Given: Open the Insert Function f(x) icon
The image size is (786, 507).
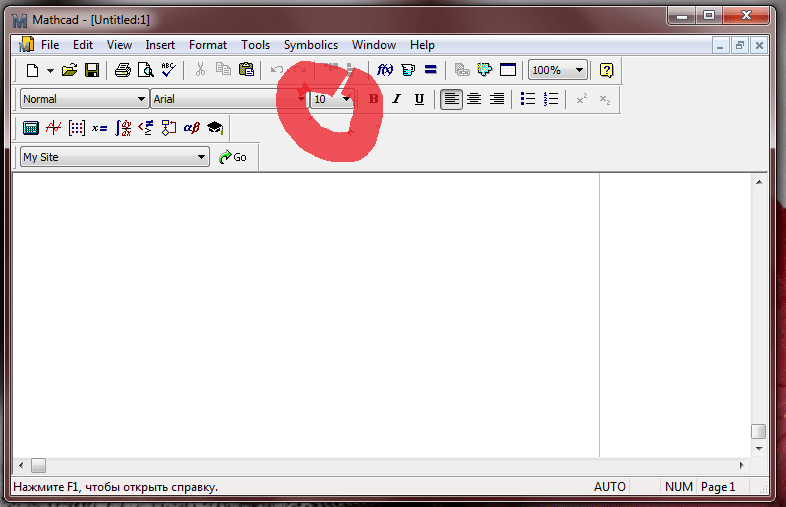Looking at the screenshot, I should click(x=385, y=70).
